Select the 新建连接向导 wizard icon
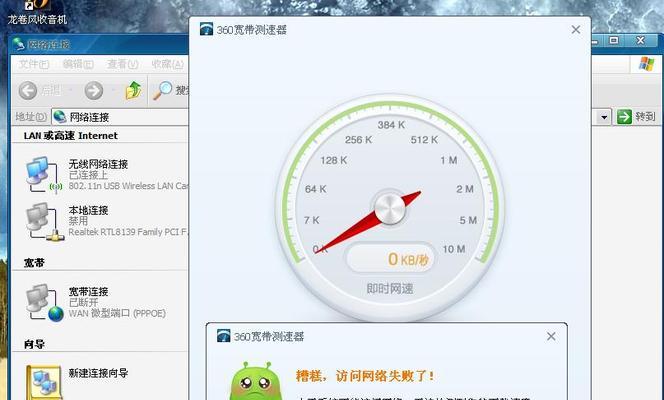The image size is (664, 400). (44, 382)
